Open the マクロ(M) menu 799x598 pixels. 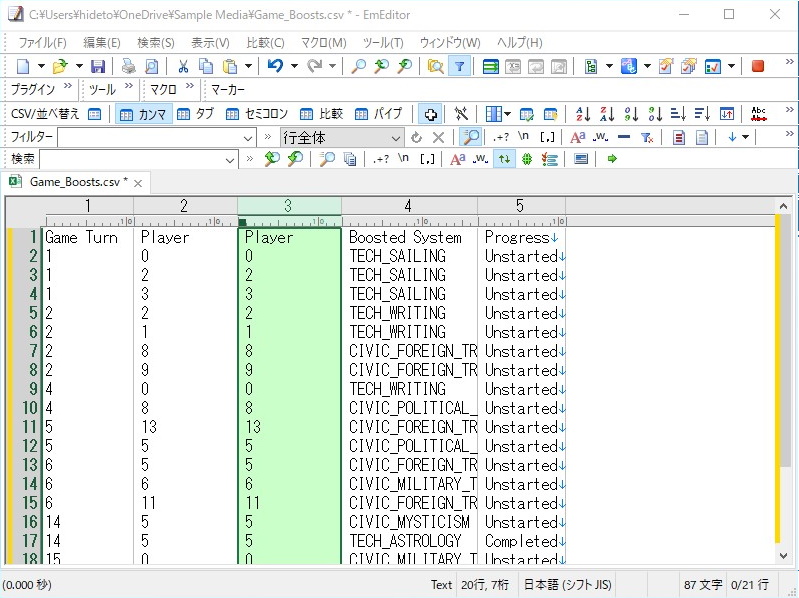pos(324,43)
